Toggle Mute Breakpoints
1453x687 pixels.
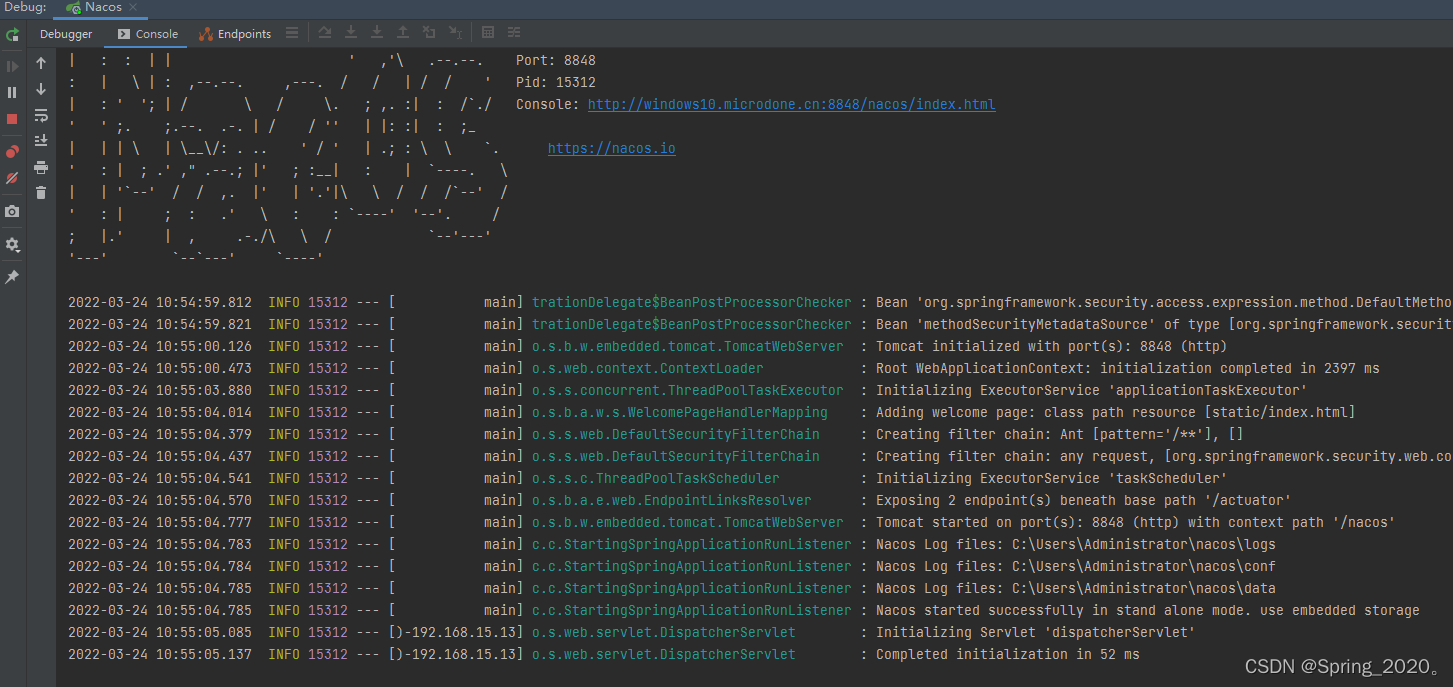13,176
